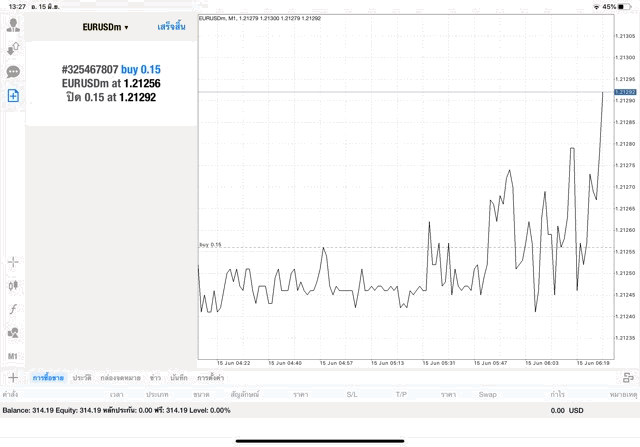Image resolution: width=640 pixels, height=447 pixels.
Task: Open การตั้งค่า settings tab
Action: coord(211,378)
